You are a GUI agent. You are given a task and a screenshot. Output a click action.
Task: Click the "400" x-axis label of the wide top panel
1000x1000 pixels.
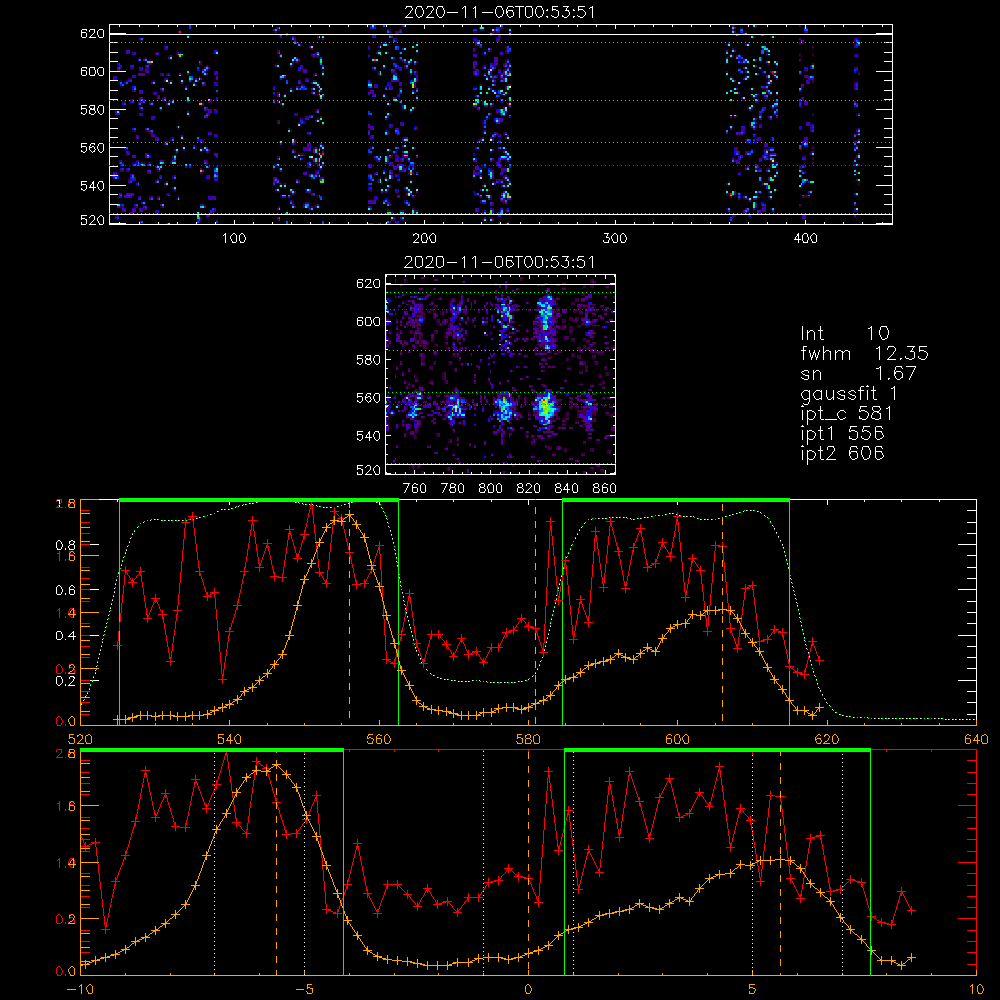[805, 239]
